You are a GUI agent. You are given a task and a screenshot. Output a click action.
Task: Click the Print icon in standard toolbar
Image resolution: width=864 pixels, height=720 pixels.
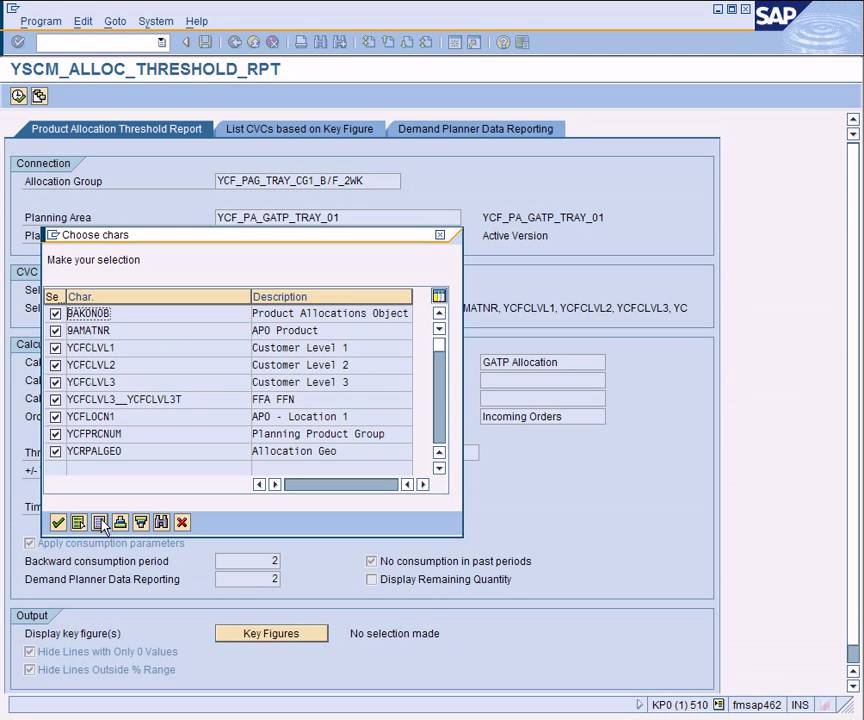click(301, 42)
